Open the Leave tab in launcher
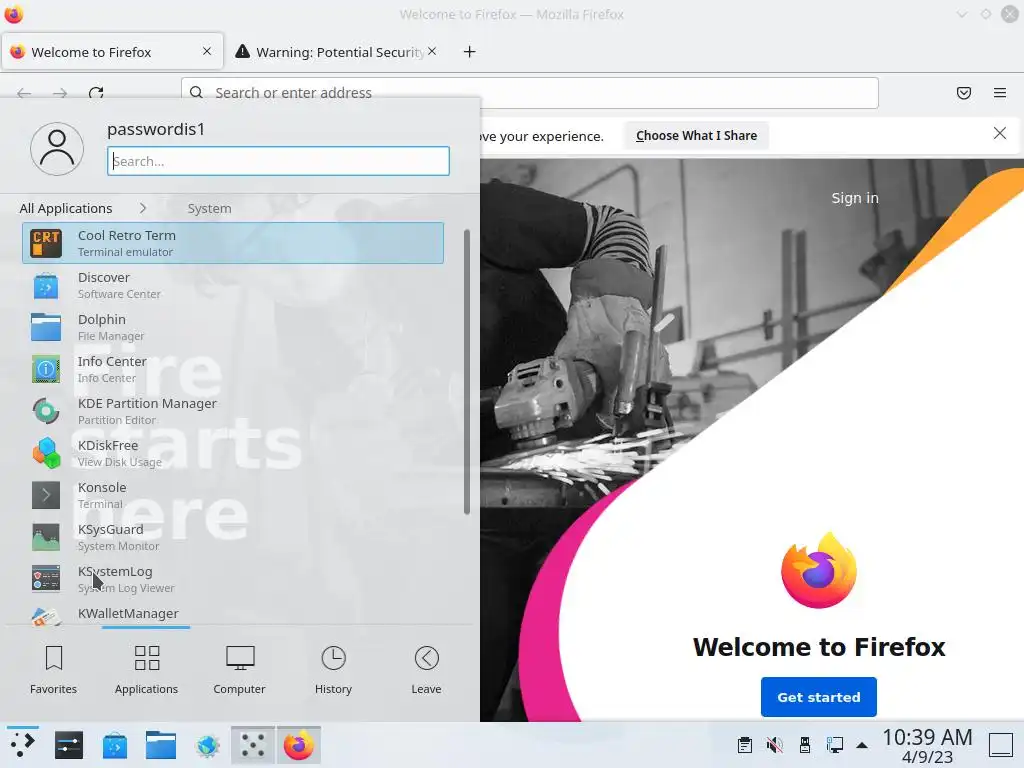 (426, 670)
